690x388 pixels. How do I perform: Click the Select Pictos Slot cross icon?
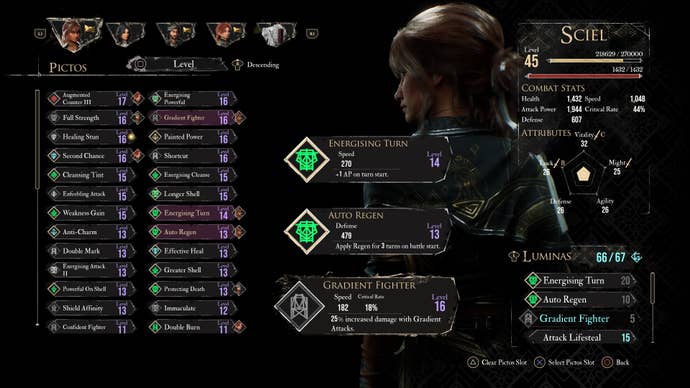(540, 362)
